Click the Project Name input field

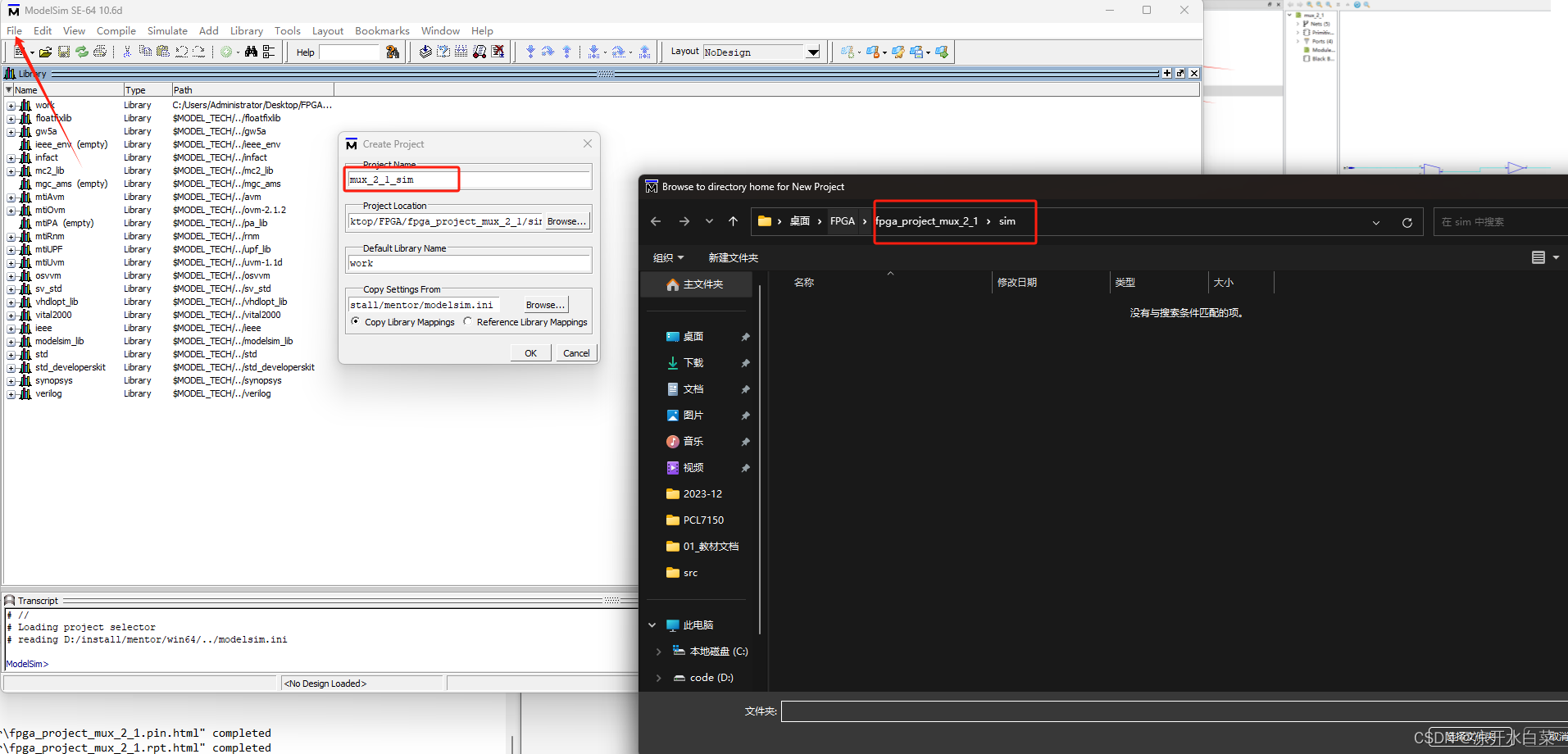click(469, 179)
